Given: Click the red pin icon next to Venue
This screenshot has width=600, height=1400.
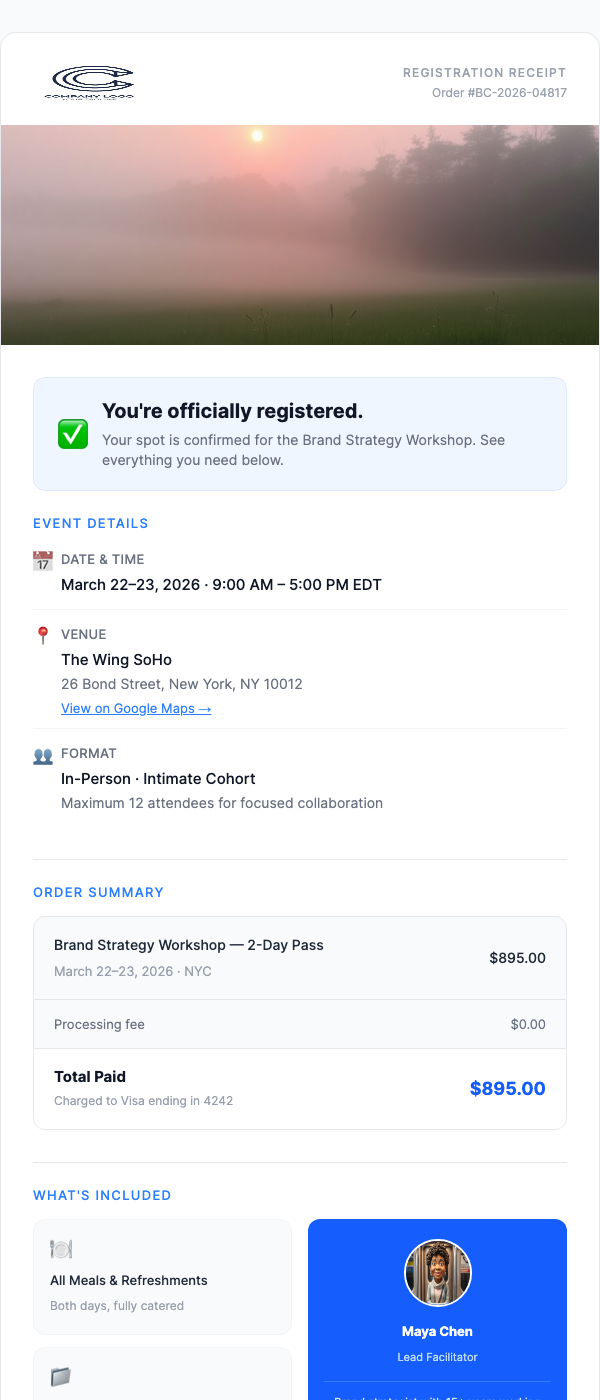Looking at the screenshot, I should click(42, 635).
